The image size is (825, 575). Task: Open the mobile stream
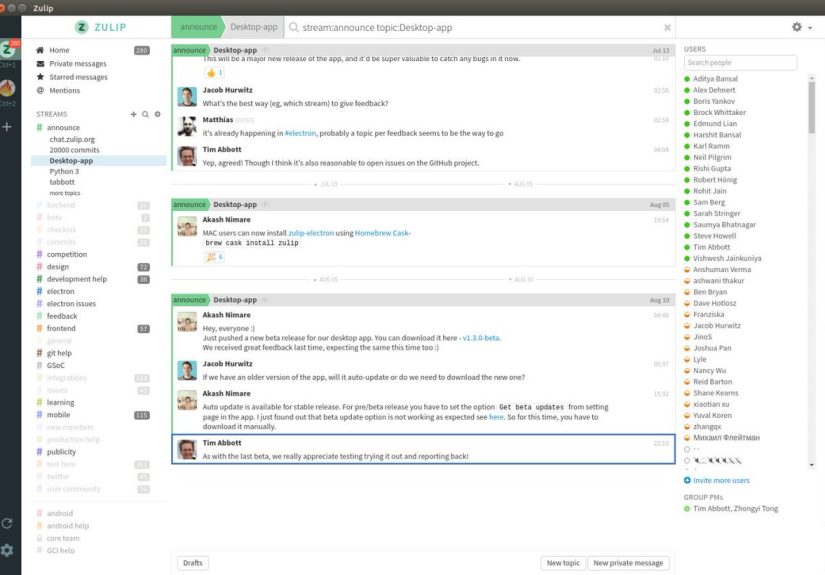click(x=58, y=415)
